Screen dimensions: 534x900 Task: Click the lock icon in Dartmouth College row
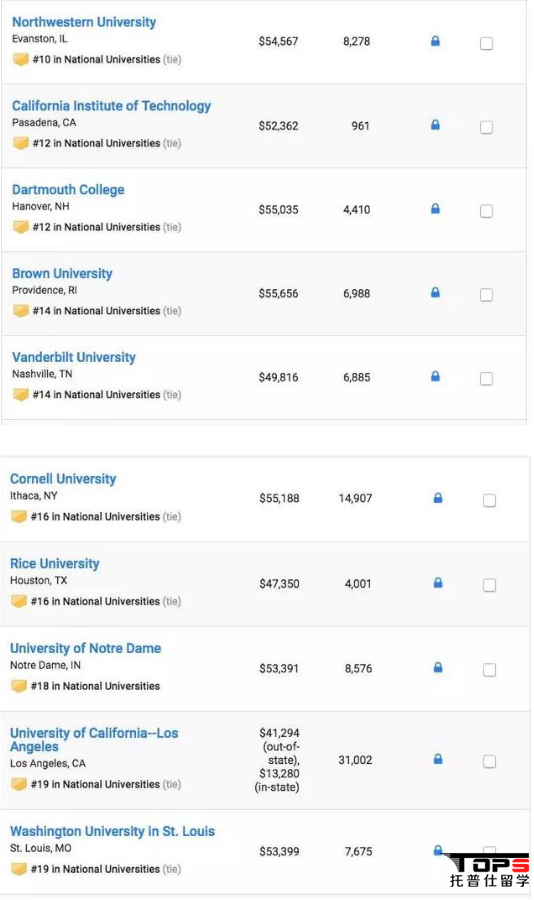pos(435,208)
